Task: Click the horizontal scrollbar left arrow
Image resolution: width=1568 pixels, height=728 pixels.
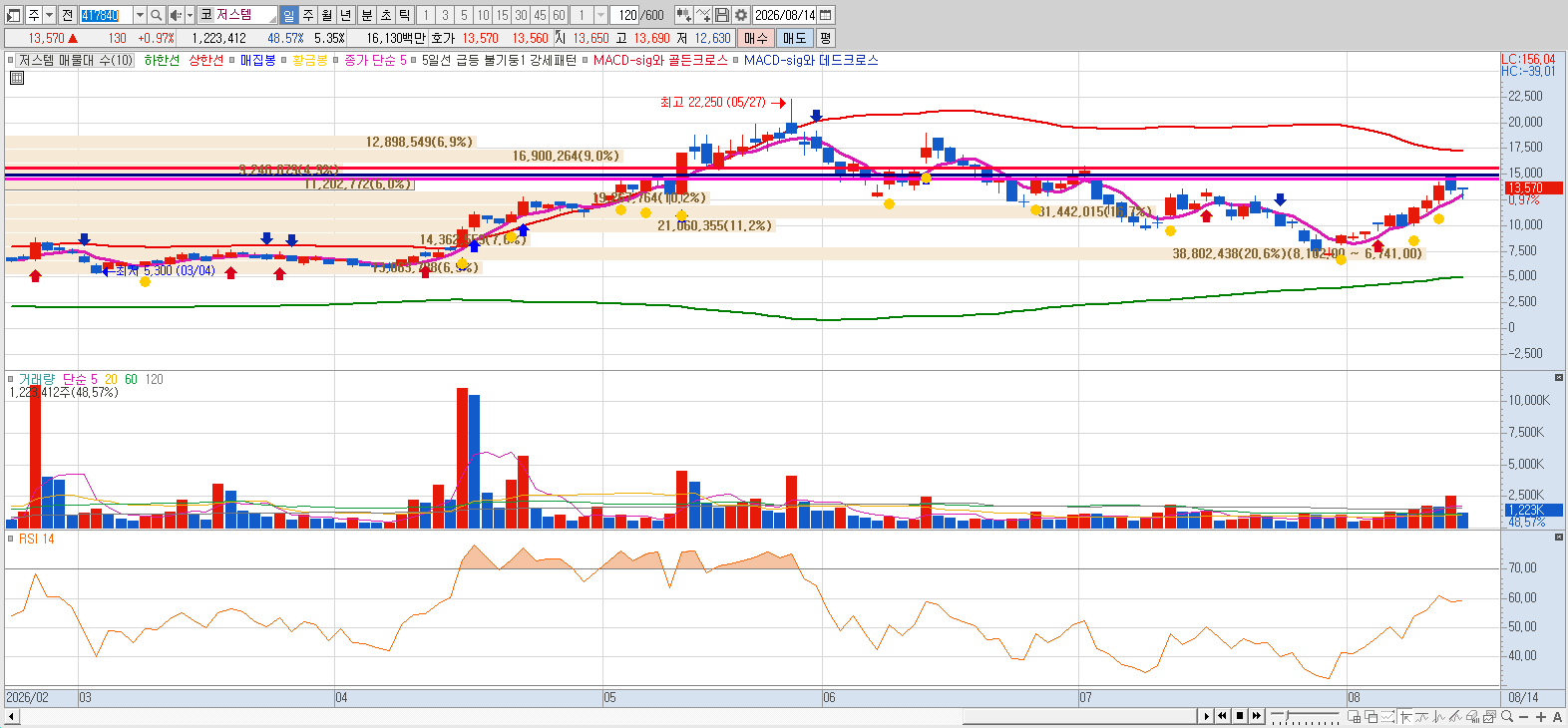Action: pos(12,716)
